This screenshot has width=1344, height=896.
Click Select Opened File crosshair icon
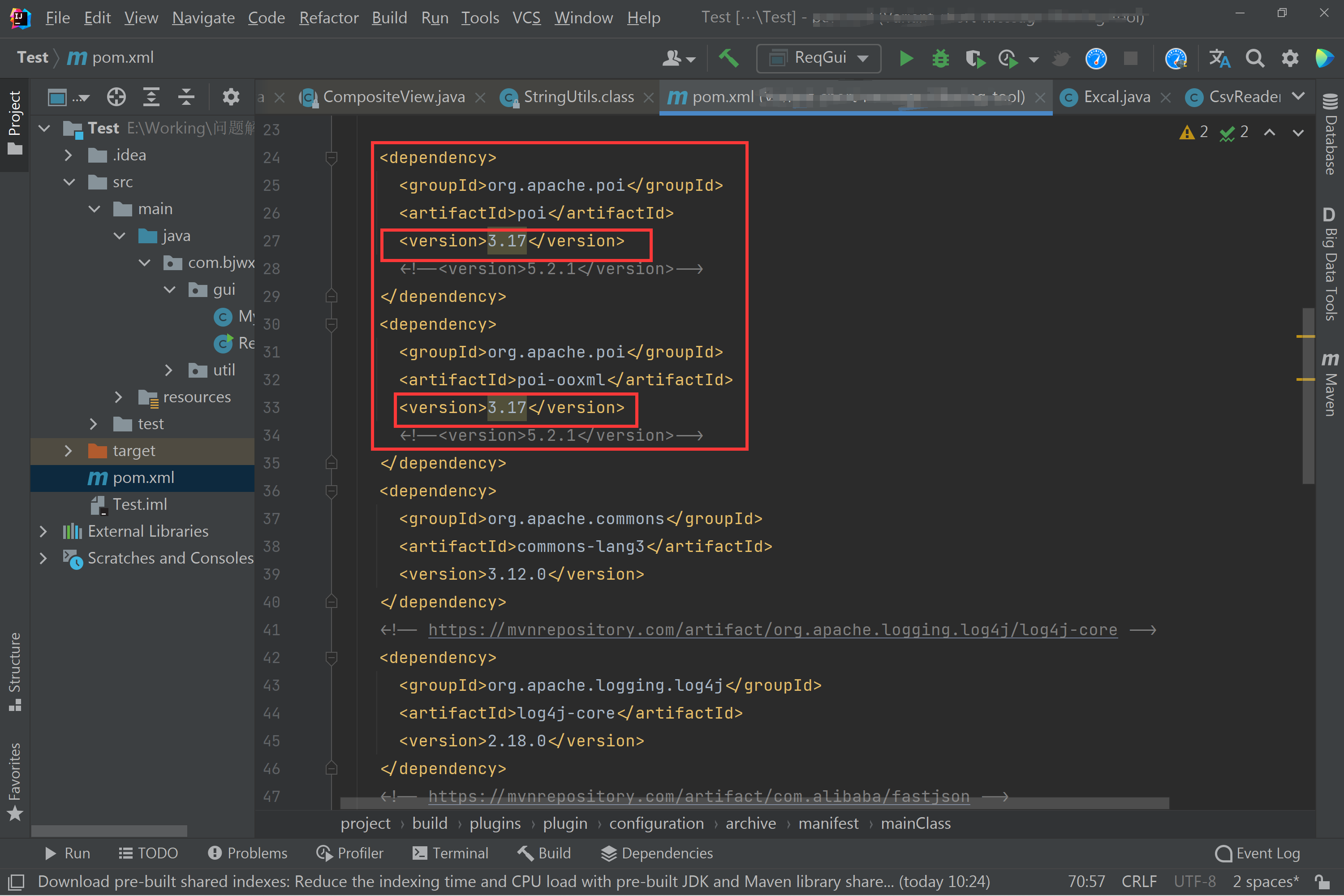click(x=116, y=97)
